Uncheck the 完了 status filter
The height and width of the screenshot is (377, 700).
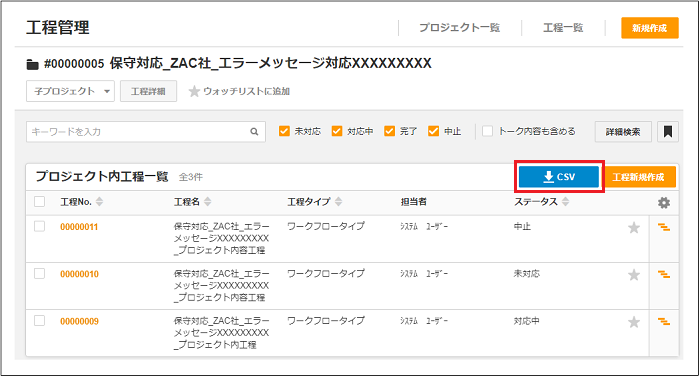pos(390,131)
